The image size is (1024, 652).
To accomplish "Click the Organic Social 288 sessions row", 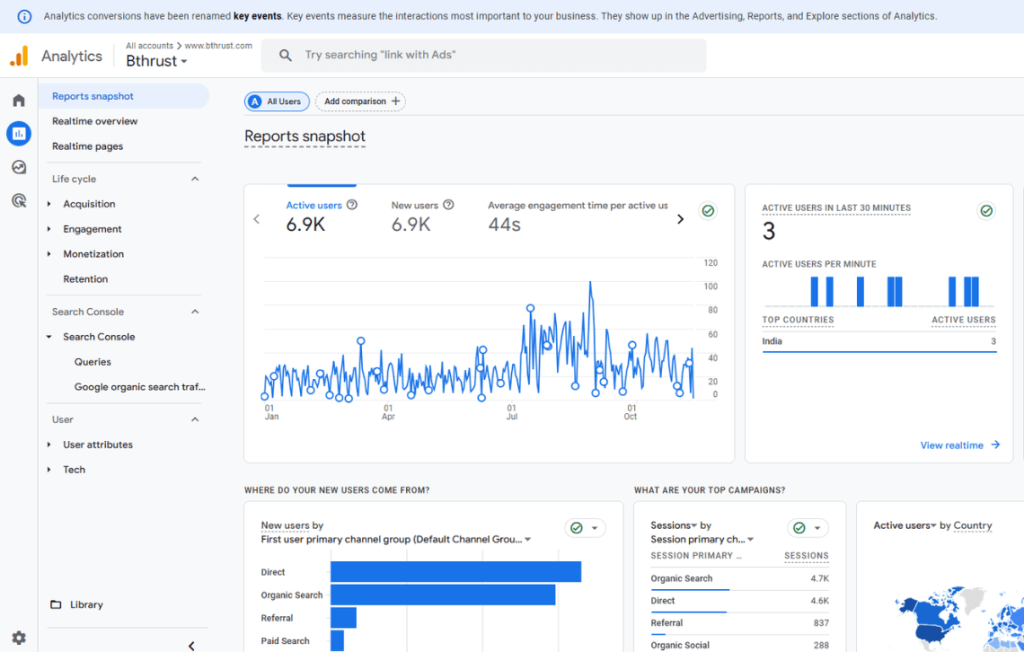I will (740, 645).
